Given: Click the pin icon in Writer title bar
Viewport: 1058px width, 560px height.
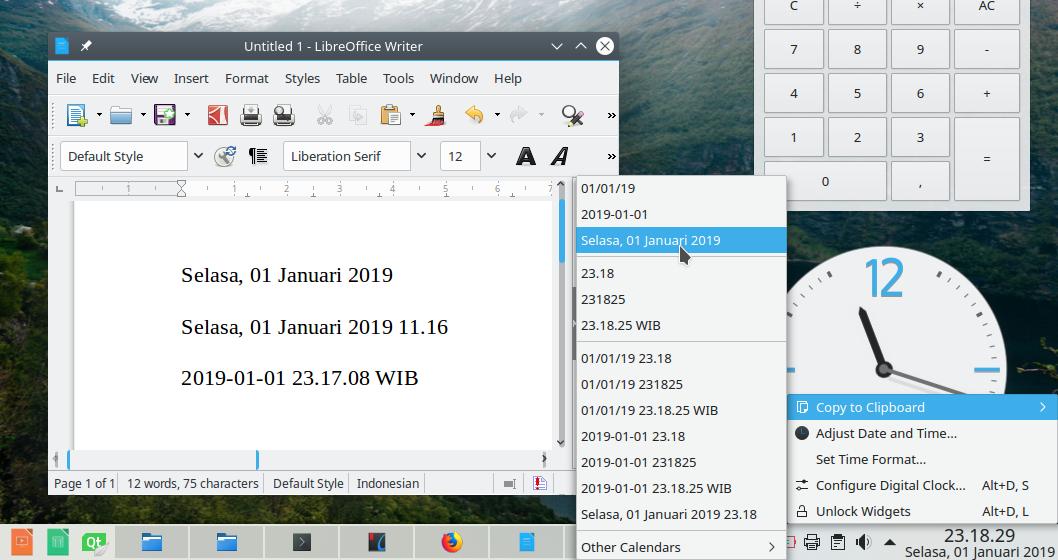Looking at the screenshot, I should pos(86,46).
